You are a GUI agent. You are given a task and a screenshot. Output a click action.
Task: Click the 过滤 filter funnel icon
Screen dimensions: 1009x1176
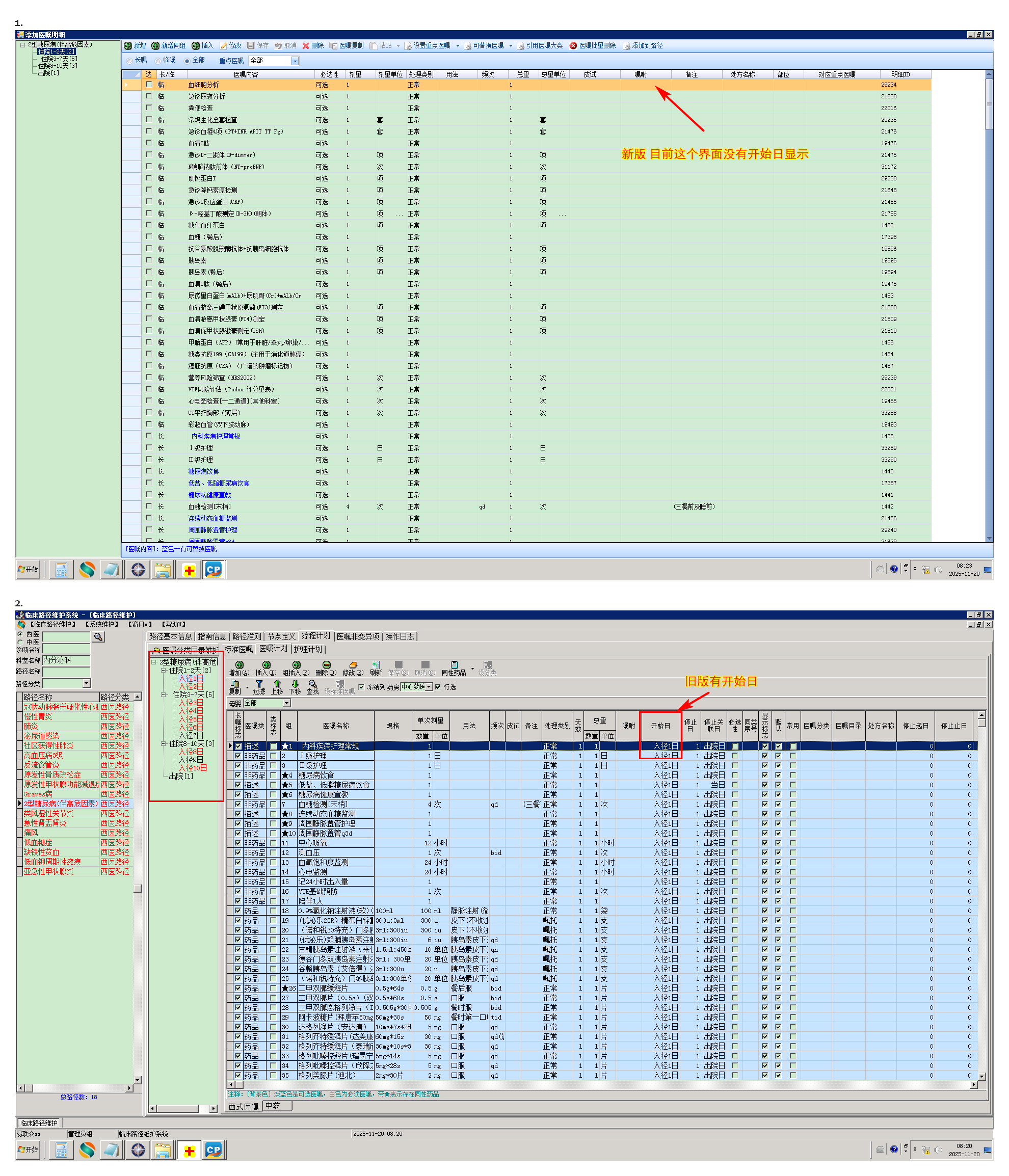[259, 684]
